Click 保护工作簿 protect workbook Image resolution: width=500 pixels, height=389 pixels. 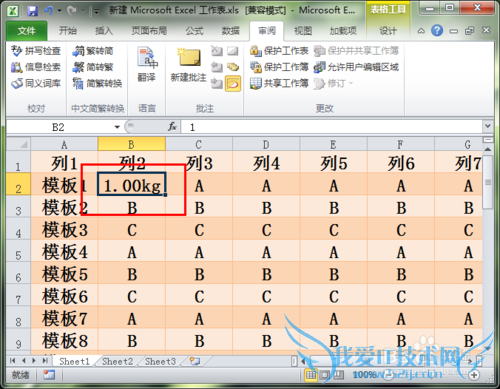pyautogui.click(x=279, y=67)
